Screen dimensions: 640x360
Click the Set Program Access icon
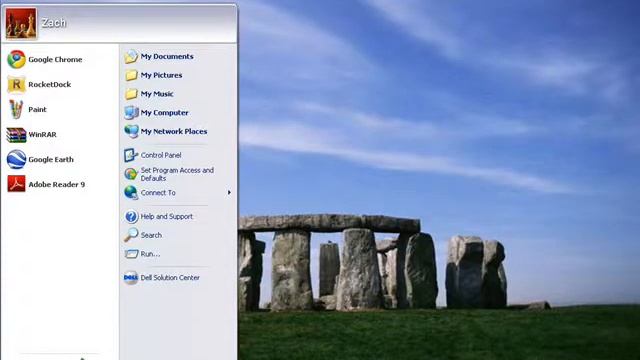131,174
